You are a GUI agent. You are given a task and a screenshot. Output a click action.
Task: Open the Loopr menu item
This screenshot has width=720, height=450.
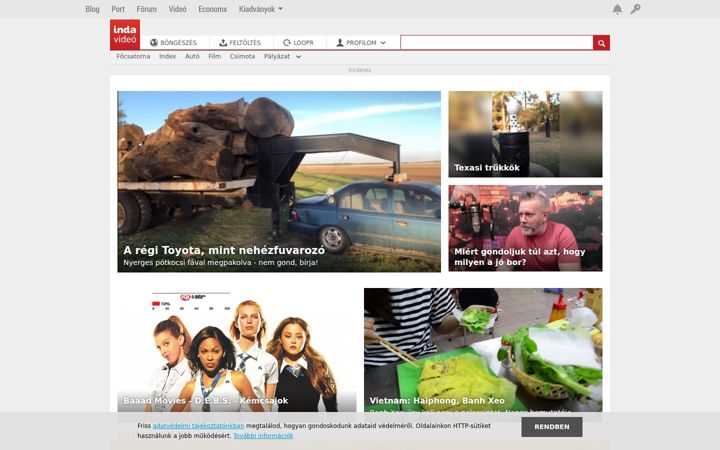click(298, 43)
